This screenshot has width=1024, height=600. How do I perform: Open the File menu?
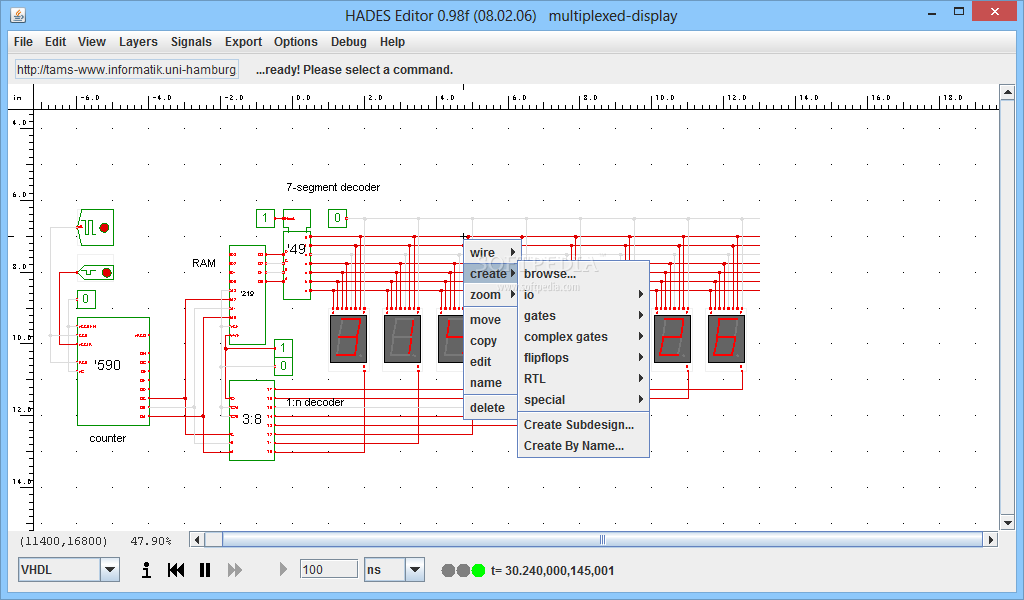(x=23, y=42)
